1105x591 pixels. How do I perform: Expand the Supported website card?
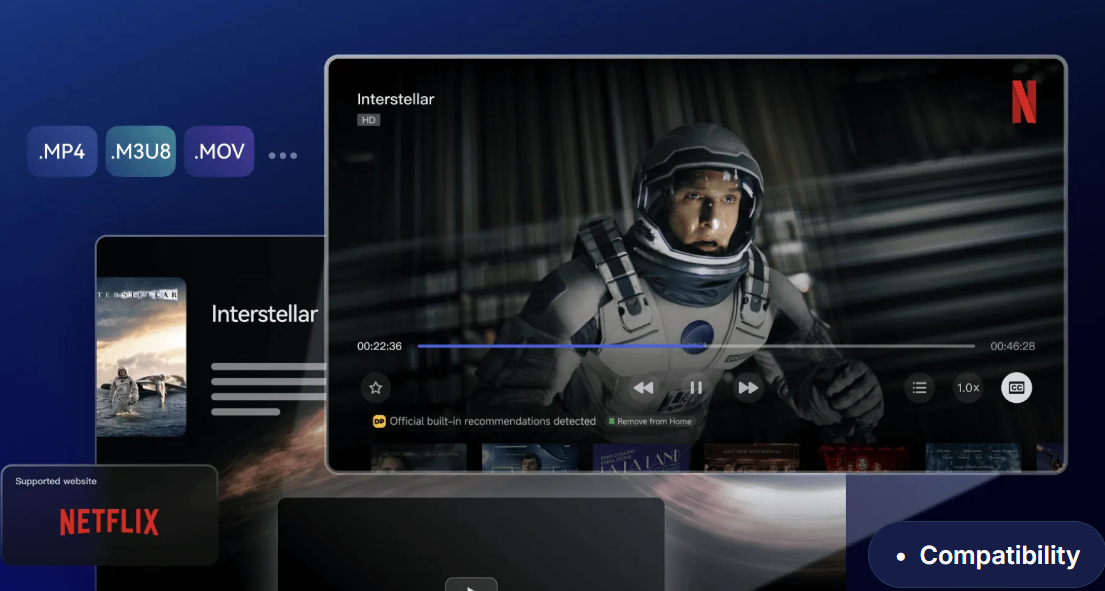[x=110, y=515]
